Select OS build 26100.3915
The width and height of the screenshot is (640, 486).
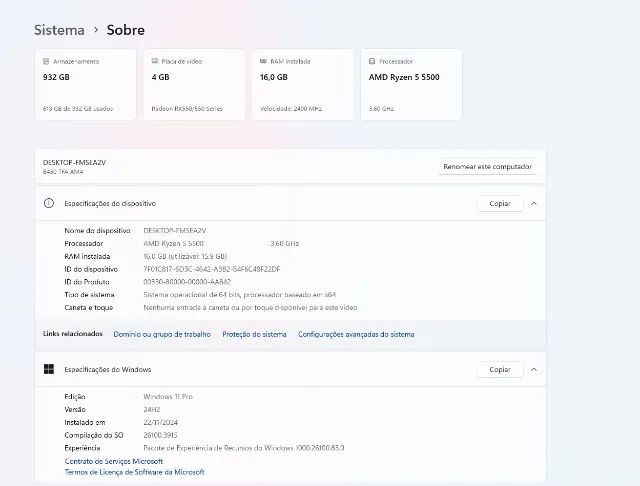pyautogui.click(x=160, y=435)
